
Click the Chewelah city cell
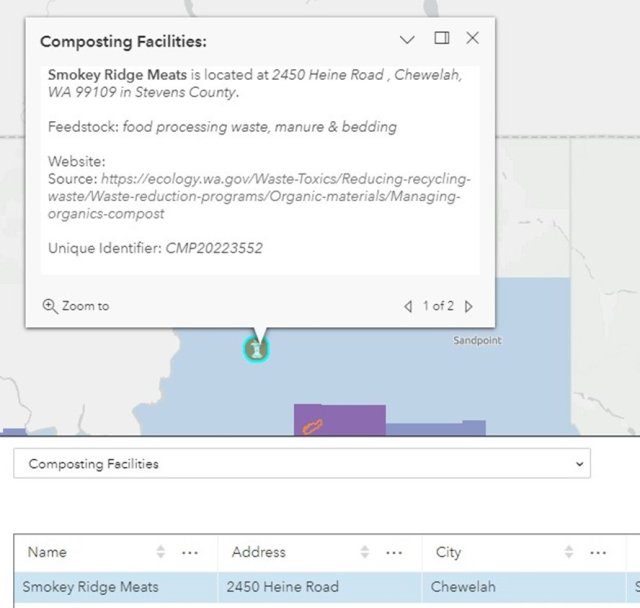[462, 587]
